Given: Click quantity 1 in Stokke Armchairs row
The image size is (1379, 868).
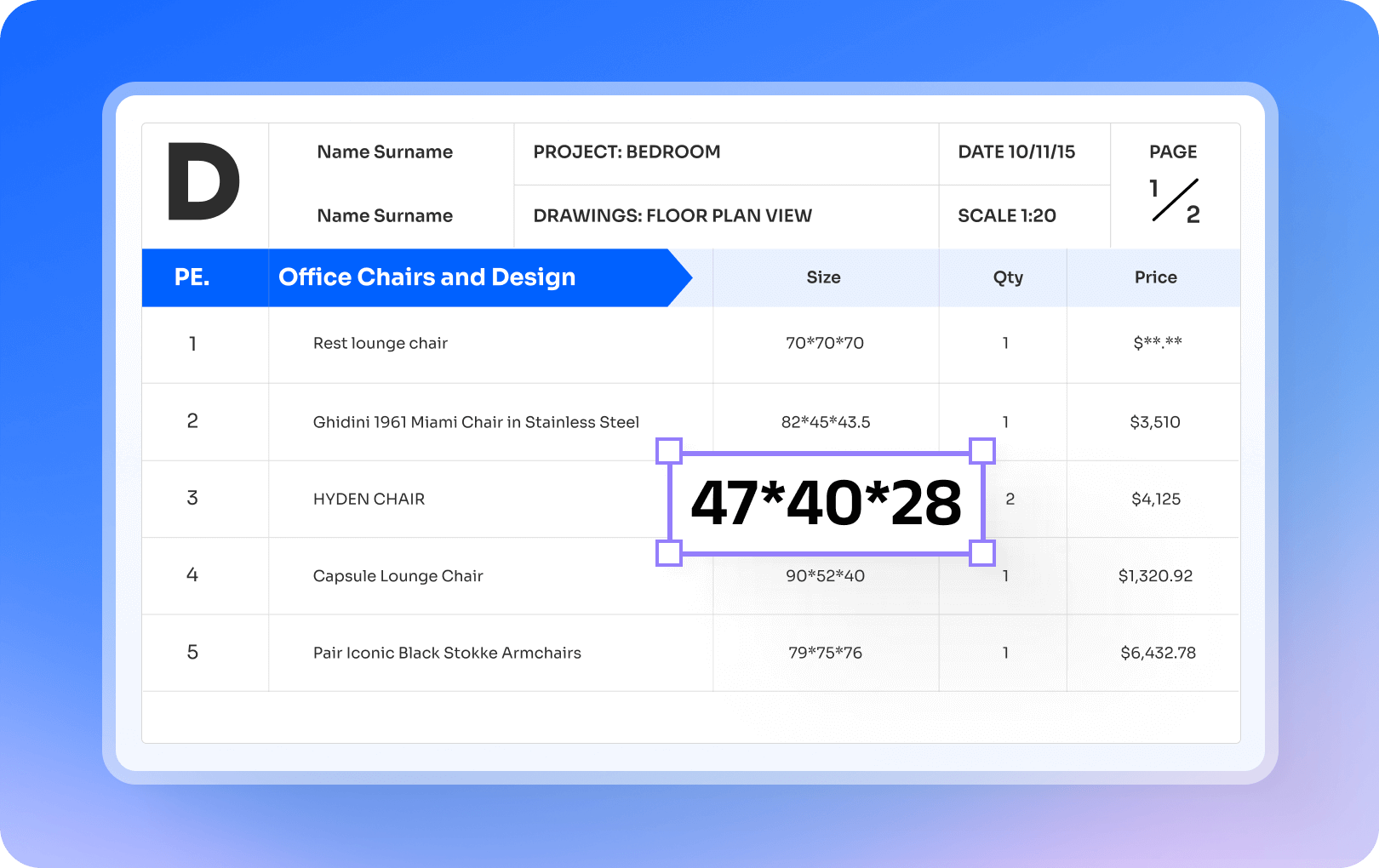Looking at the screenshot, I should click(1005, 653).
